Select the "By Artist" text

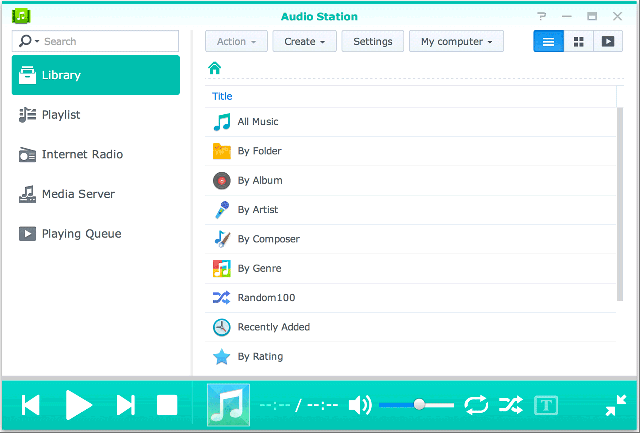[x=258, y=210]
